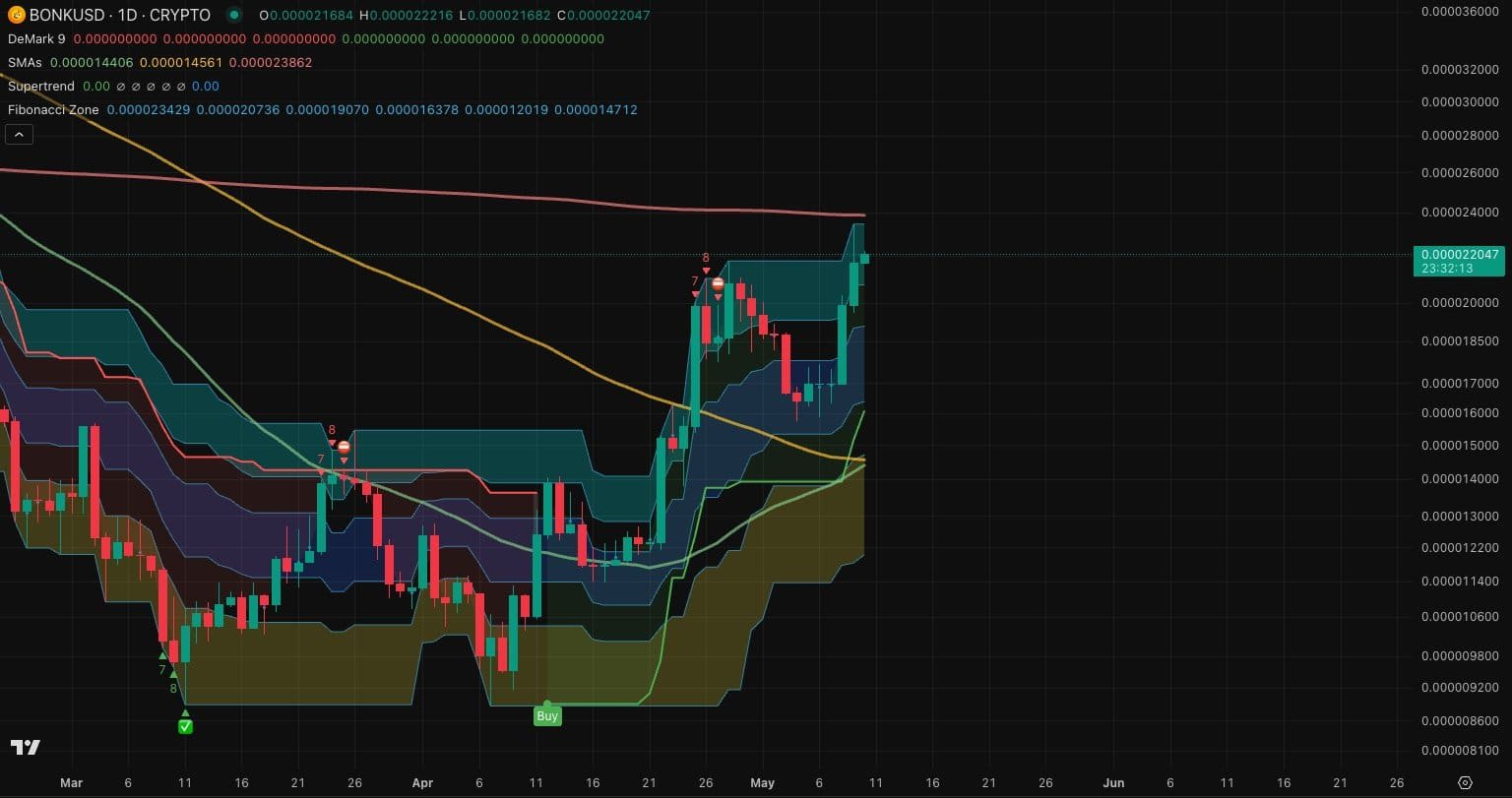Select the DeMark 9 indicator label
This screenshot has width=1512, height=798.
(34, 38)
